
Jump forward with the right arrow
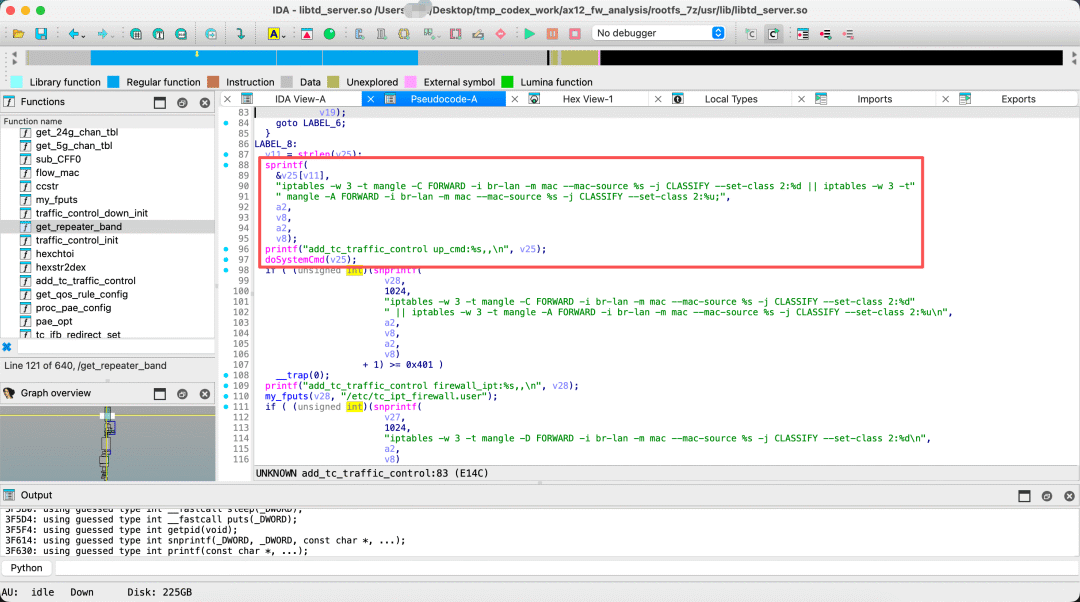pyautogui.click(x=102, y=33)
